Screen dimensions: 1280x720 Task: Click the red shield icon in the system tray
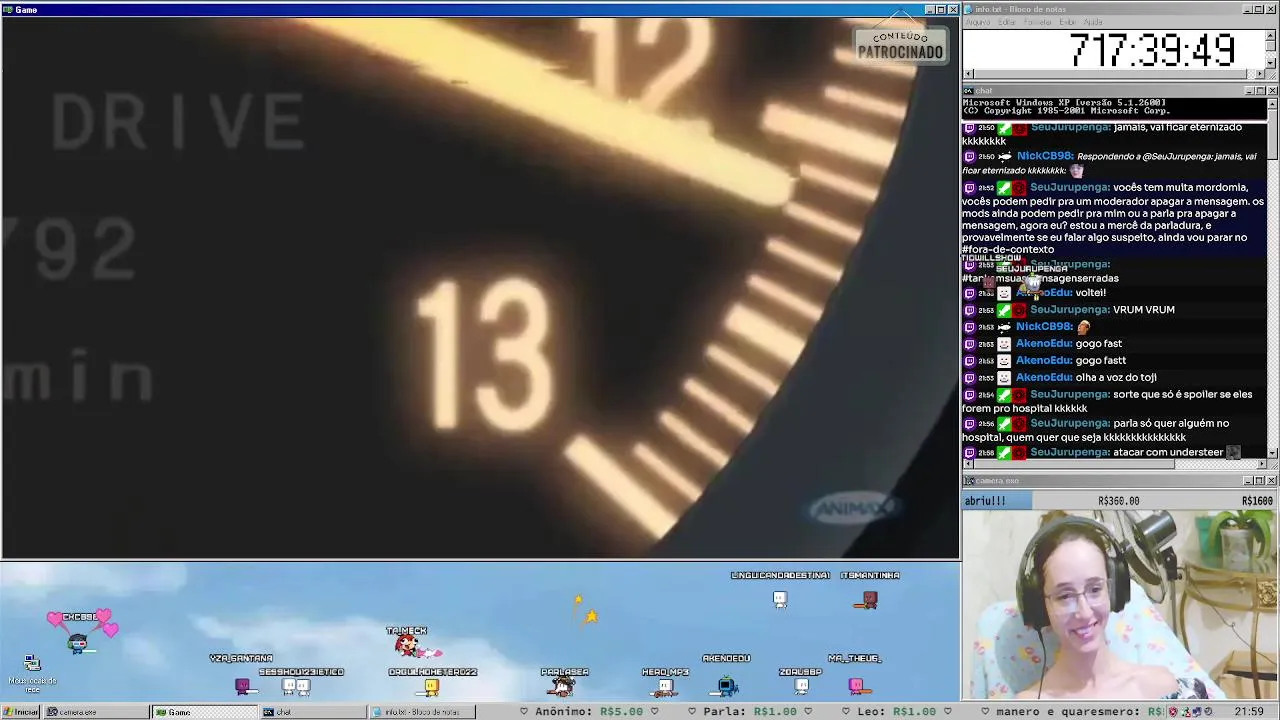[1173, 712]
